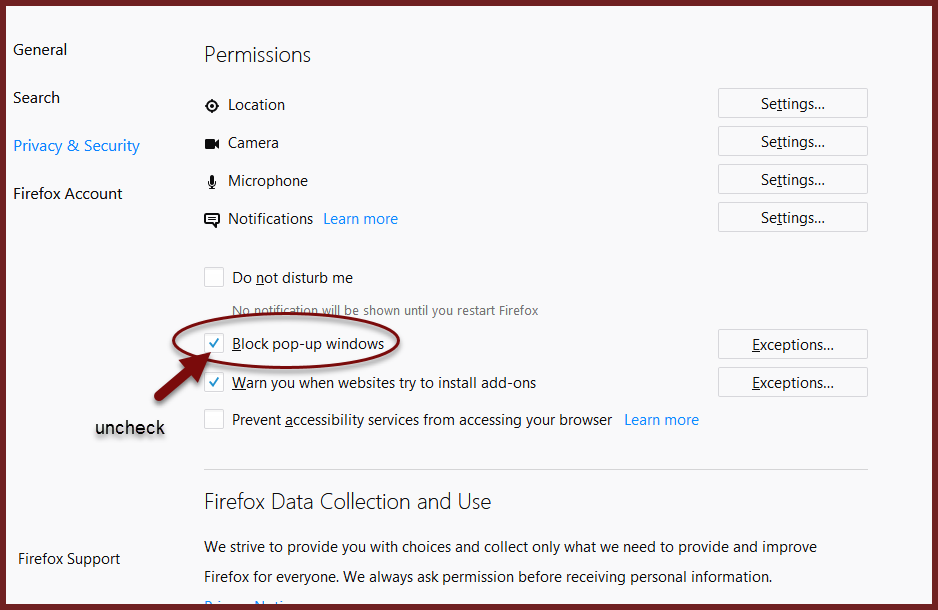
Task: Switch to the General preferences category
Action: tap(40, 50)
